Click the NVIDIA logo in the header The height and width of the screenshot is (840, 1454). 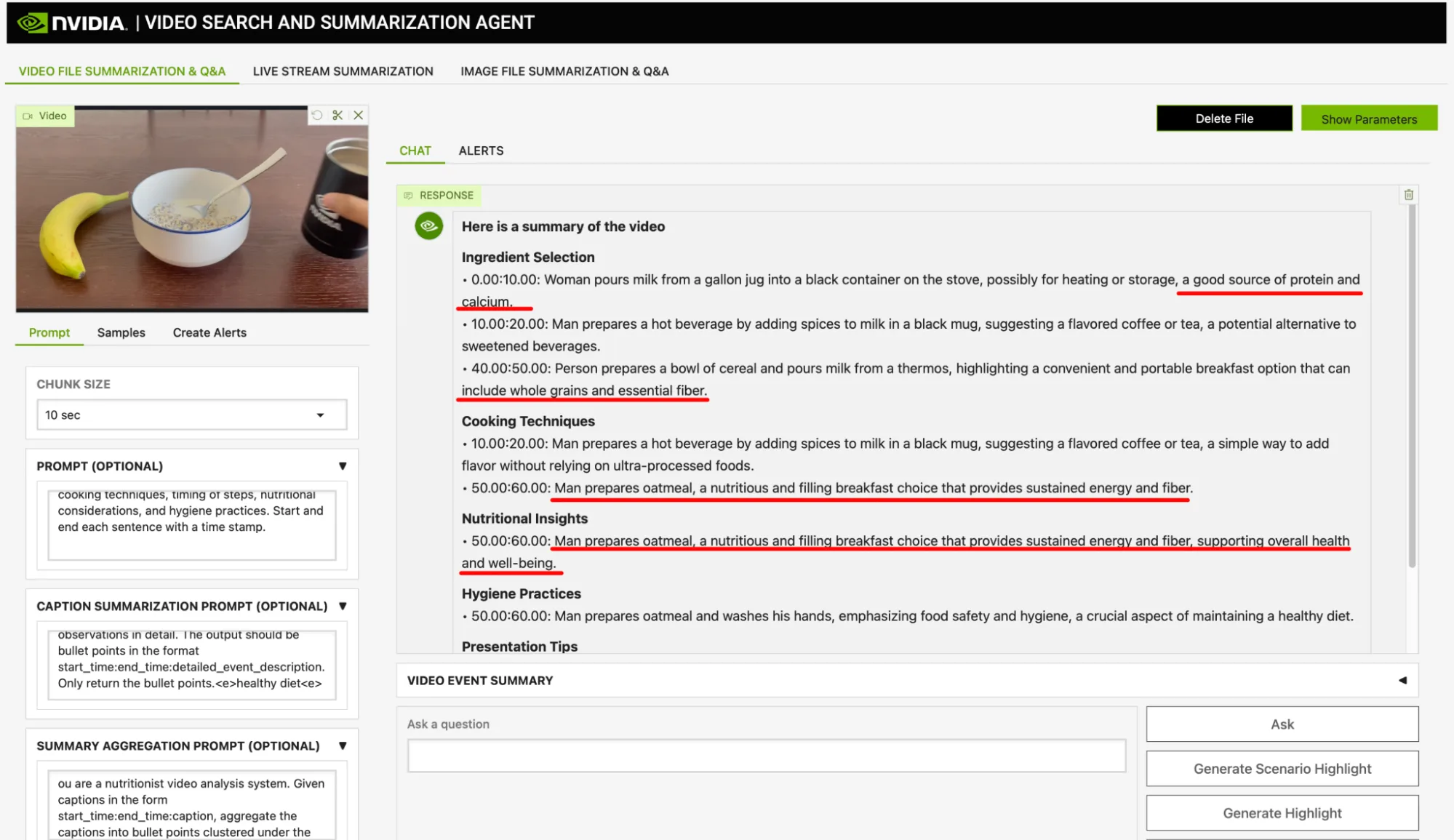coord(71,23)
